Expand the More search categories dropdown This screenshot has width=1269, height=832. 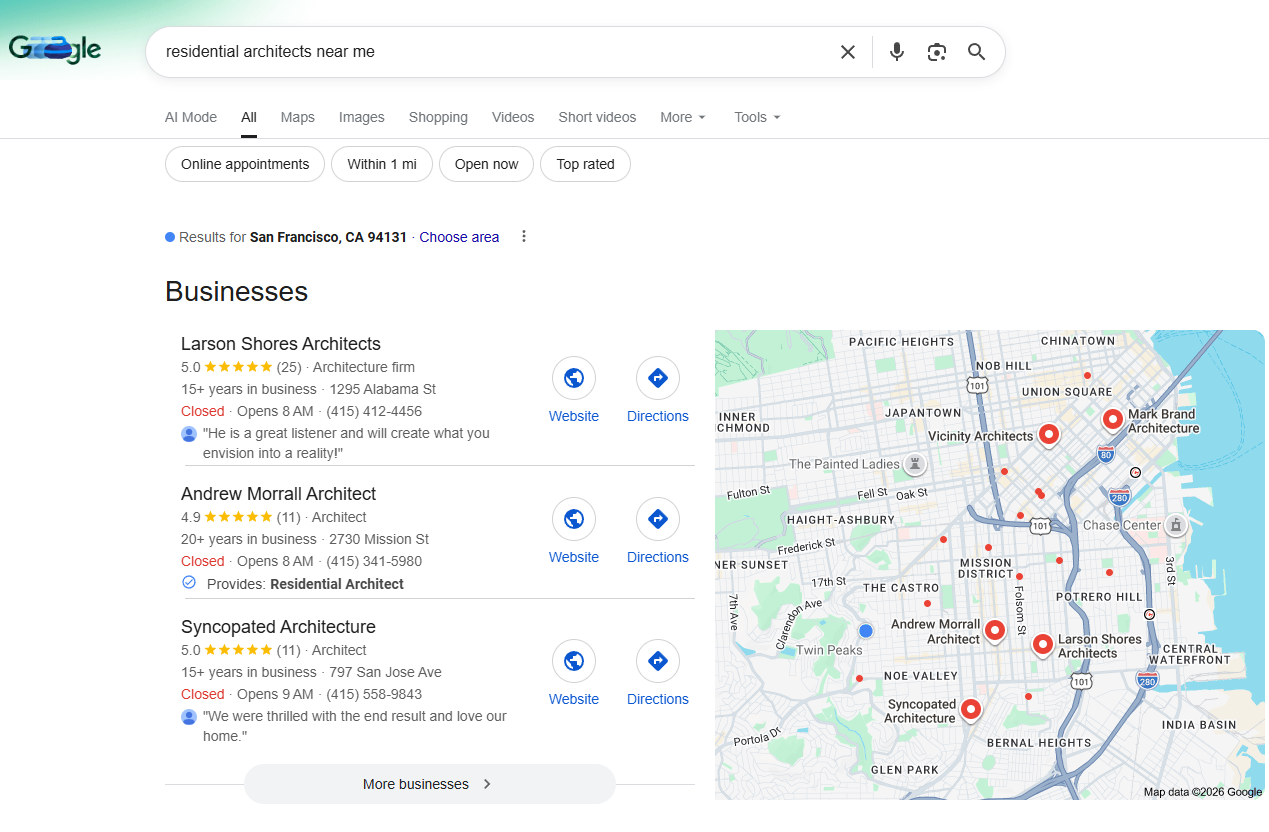tap(683, 117)
